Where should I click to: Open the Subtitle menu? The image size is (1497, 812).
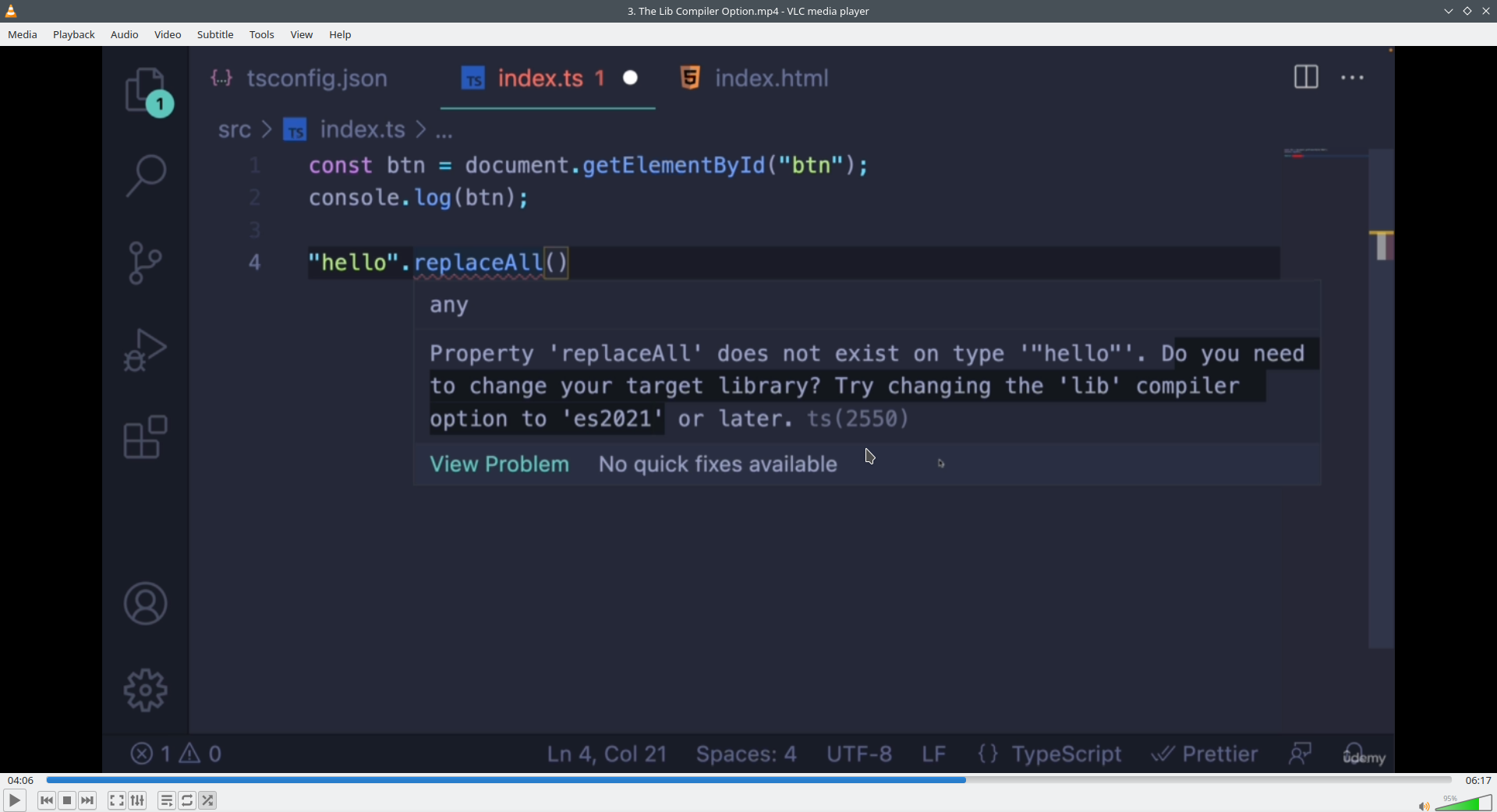pyautogui.click(x=215, y=34)
